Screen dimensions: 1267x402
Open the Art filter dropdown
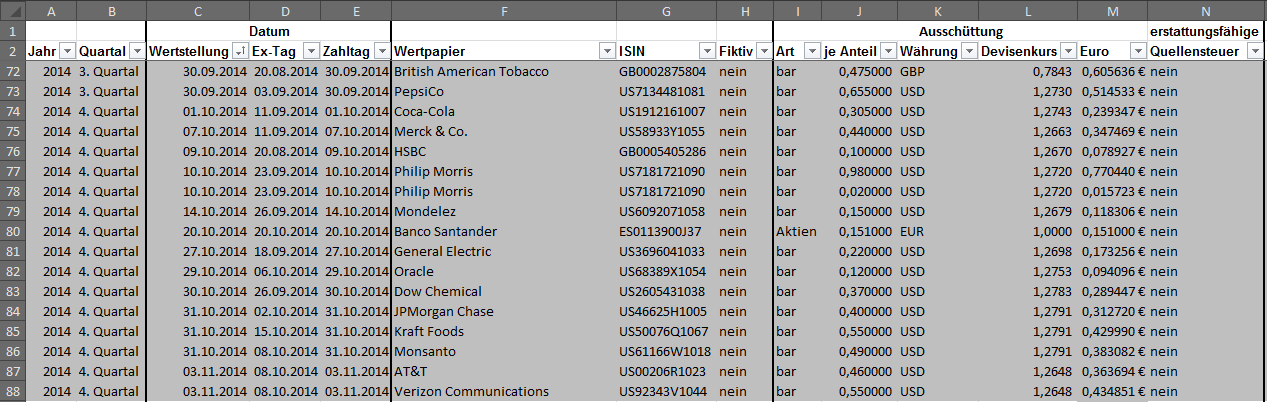tap(812, 51)
